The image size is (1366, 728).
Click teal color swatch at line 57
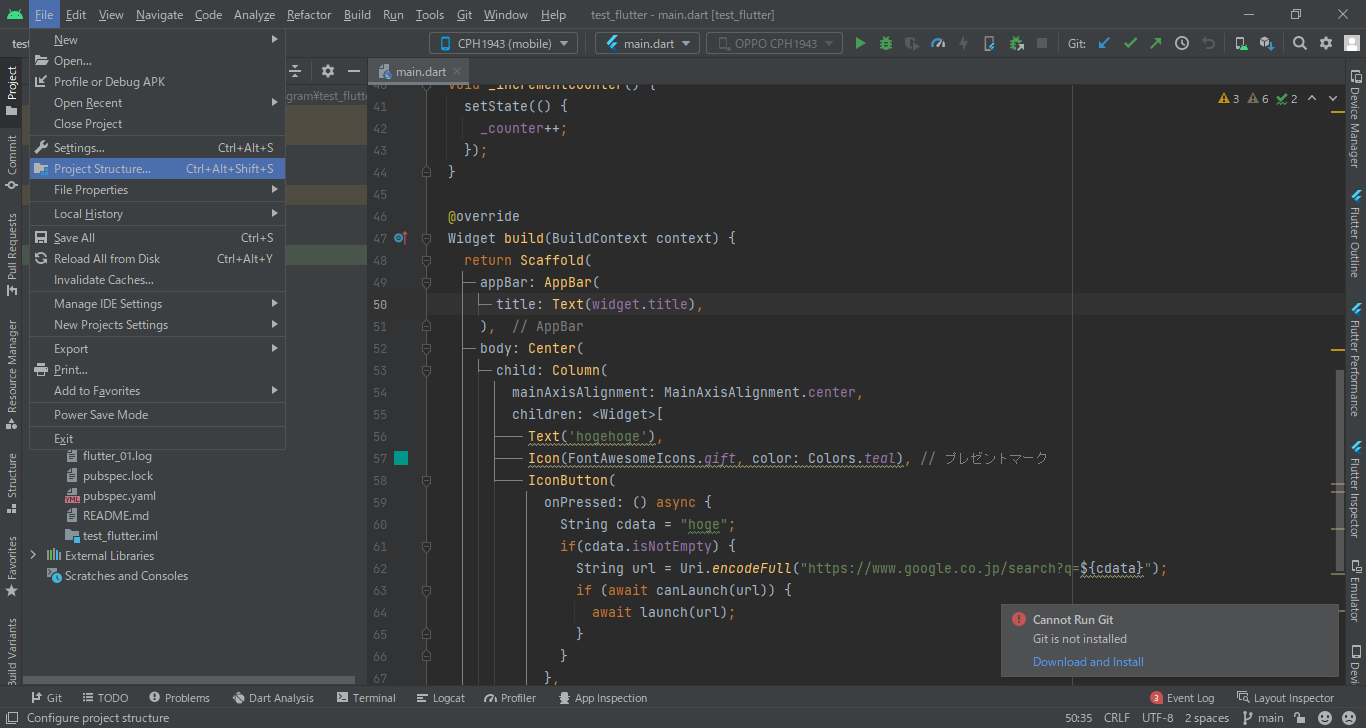pyautogui.click(x=401, y=458)
